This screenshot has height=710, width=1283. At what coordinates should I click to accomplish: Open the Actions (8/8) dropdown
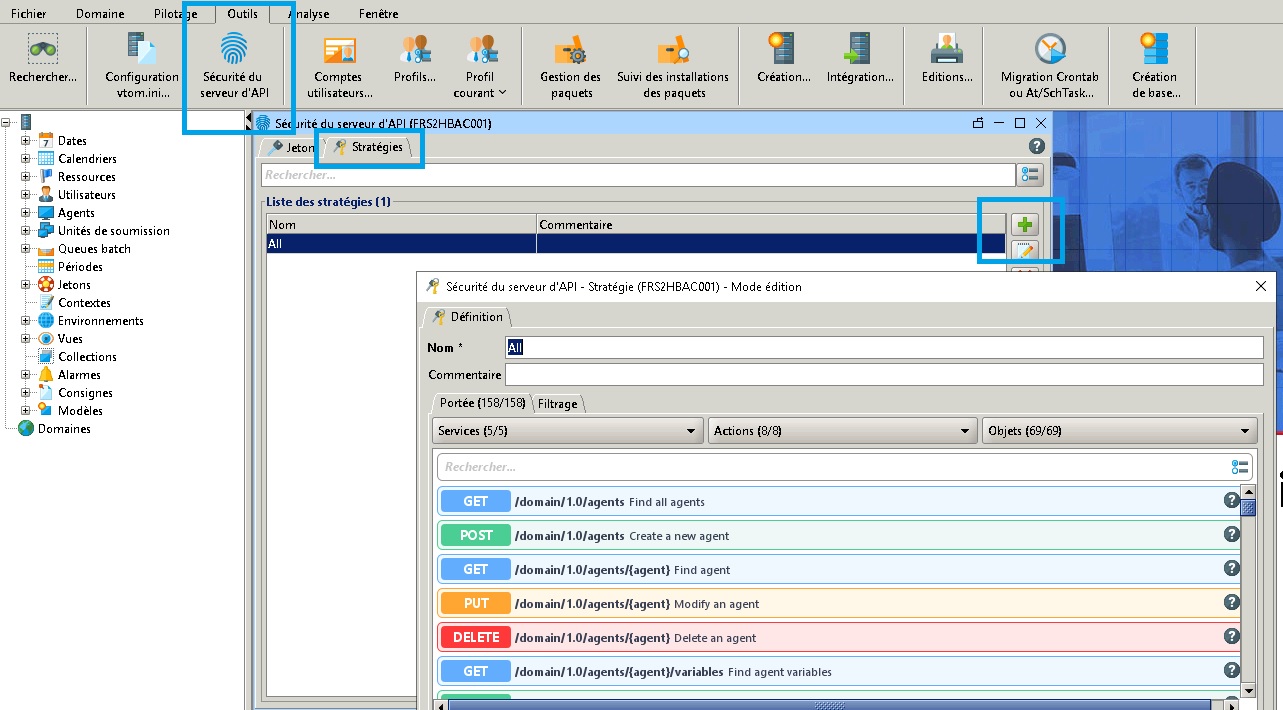[x=843, y=430]
